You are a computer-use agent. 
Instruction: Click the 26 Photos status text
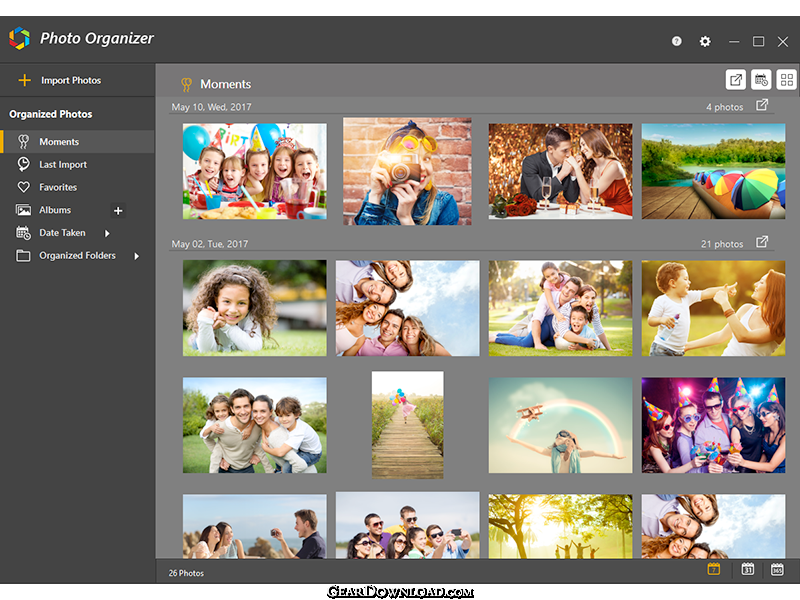tap(186, 573)
